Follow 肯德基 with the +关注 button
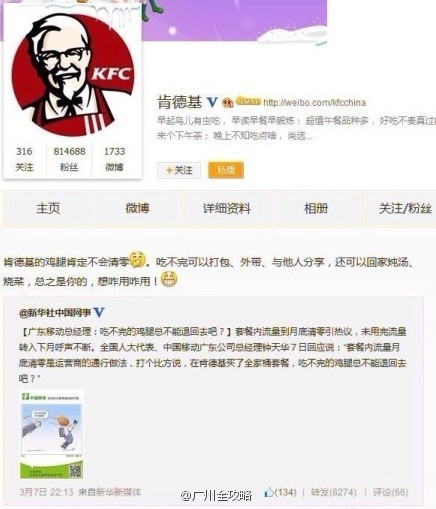This screenshot has width=436, height=509. (179, 170)
